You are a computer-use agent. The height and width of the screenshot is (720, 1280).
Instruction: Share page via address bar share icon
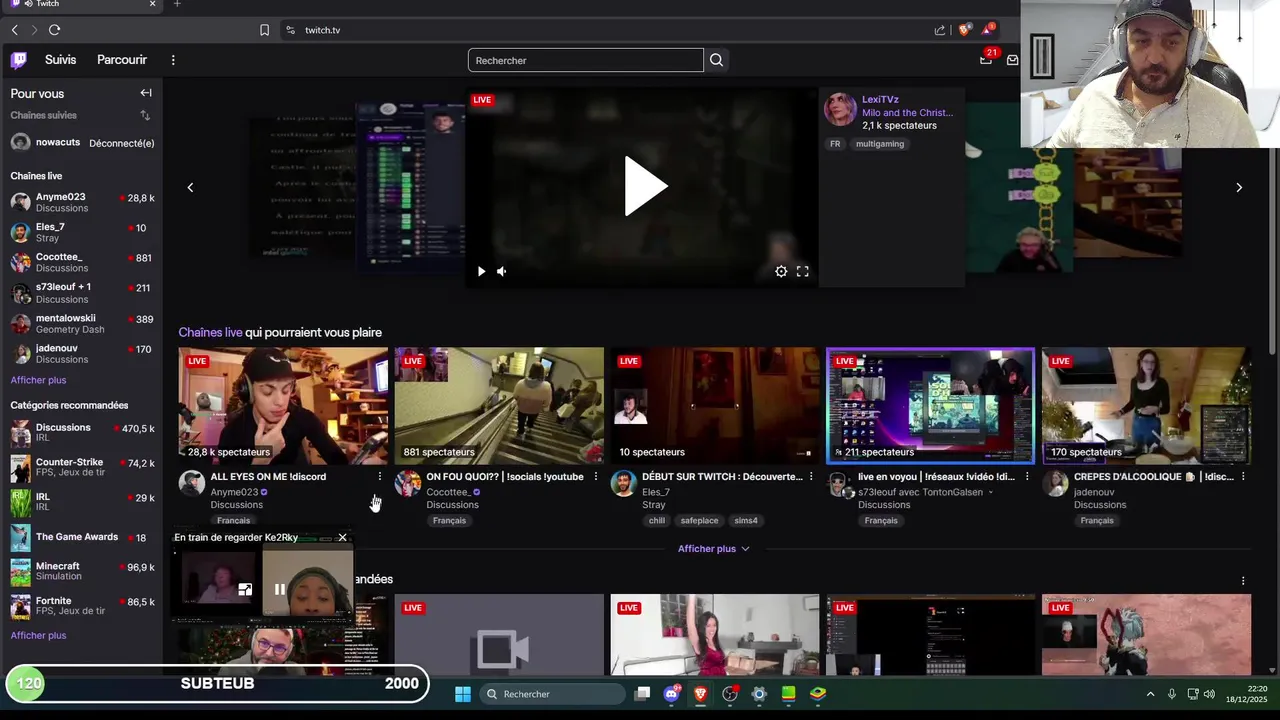click(x=940, y=30)
